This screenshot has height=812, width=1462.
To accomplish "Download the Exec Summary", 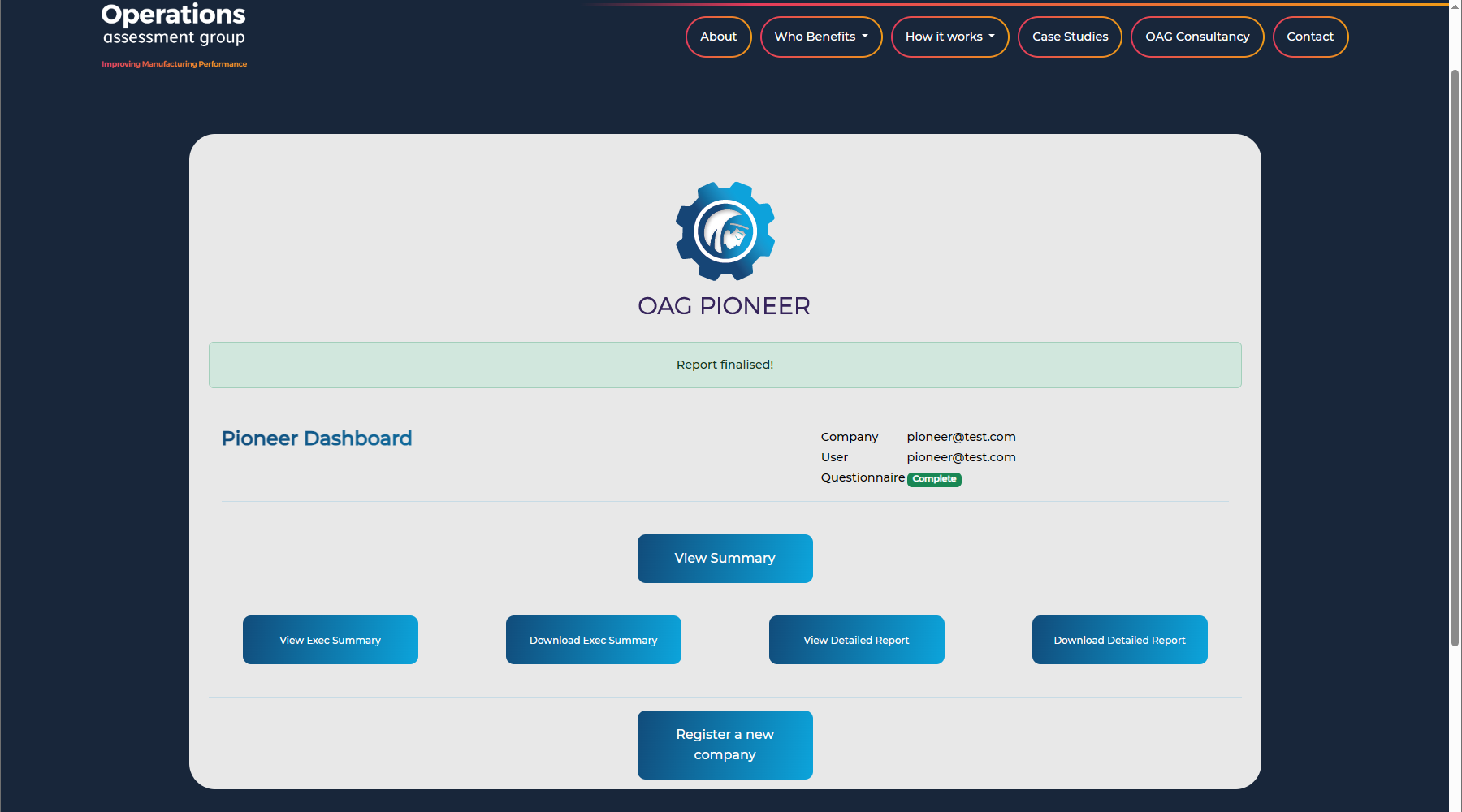I will pyautogui.click(x=593, y=640).
